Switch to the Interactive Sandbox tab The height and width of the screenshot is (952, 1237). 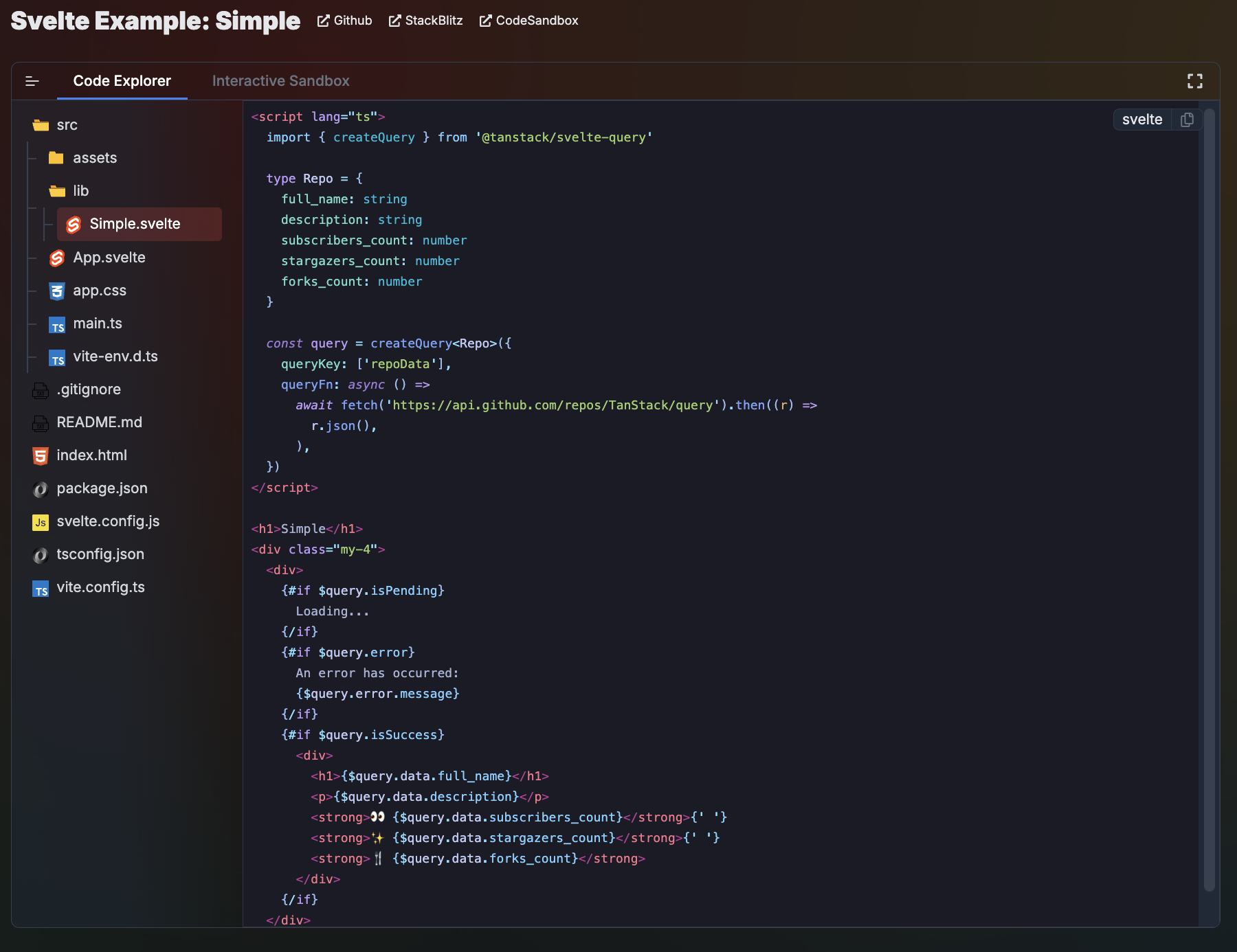point(280,81)
